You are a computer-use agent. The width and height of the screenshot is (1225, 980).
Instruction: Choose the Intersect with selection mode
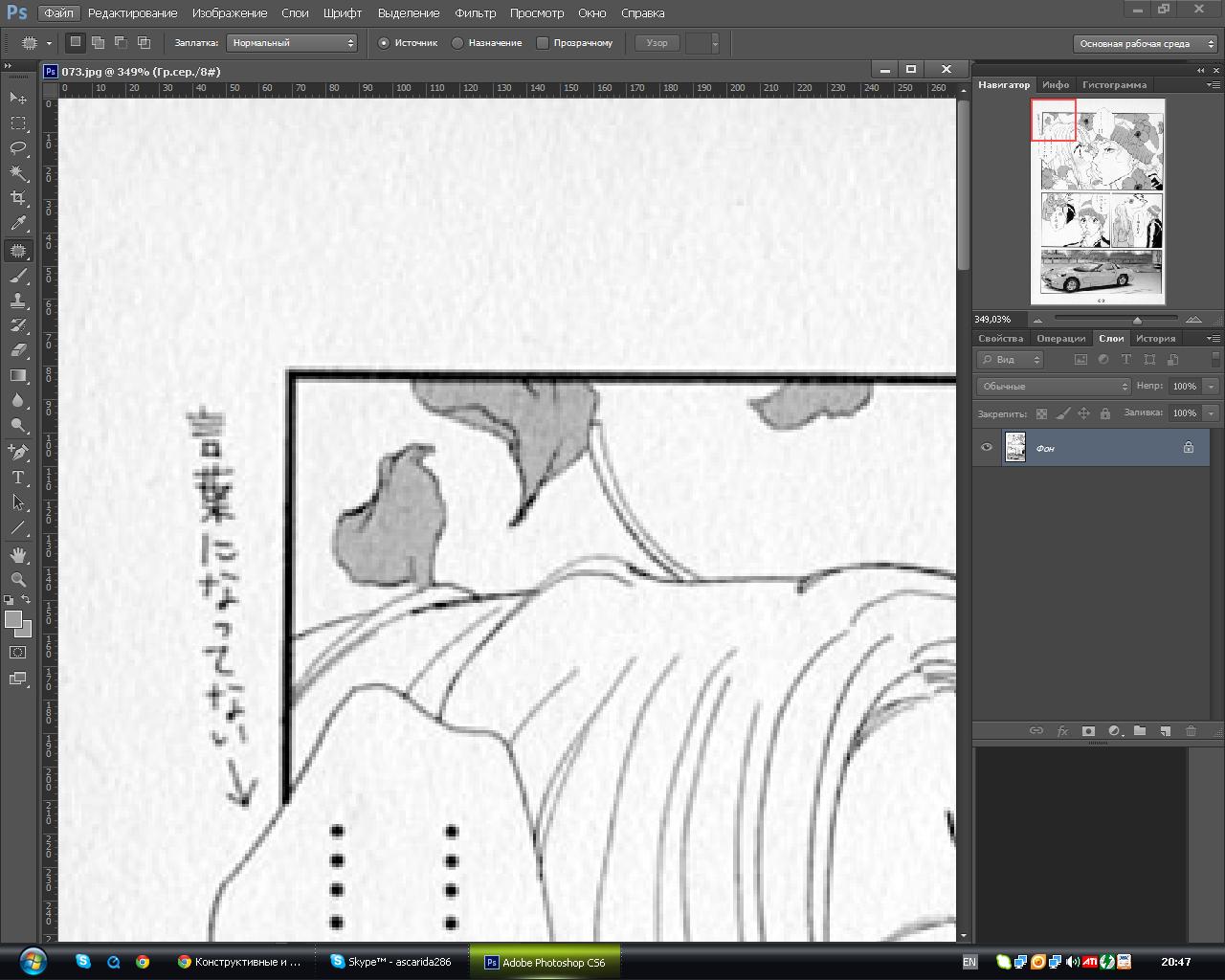click(144, 43)
